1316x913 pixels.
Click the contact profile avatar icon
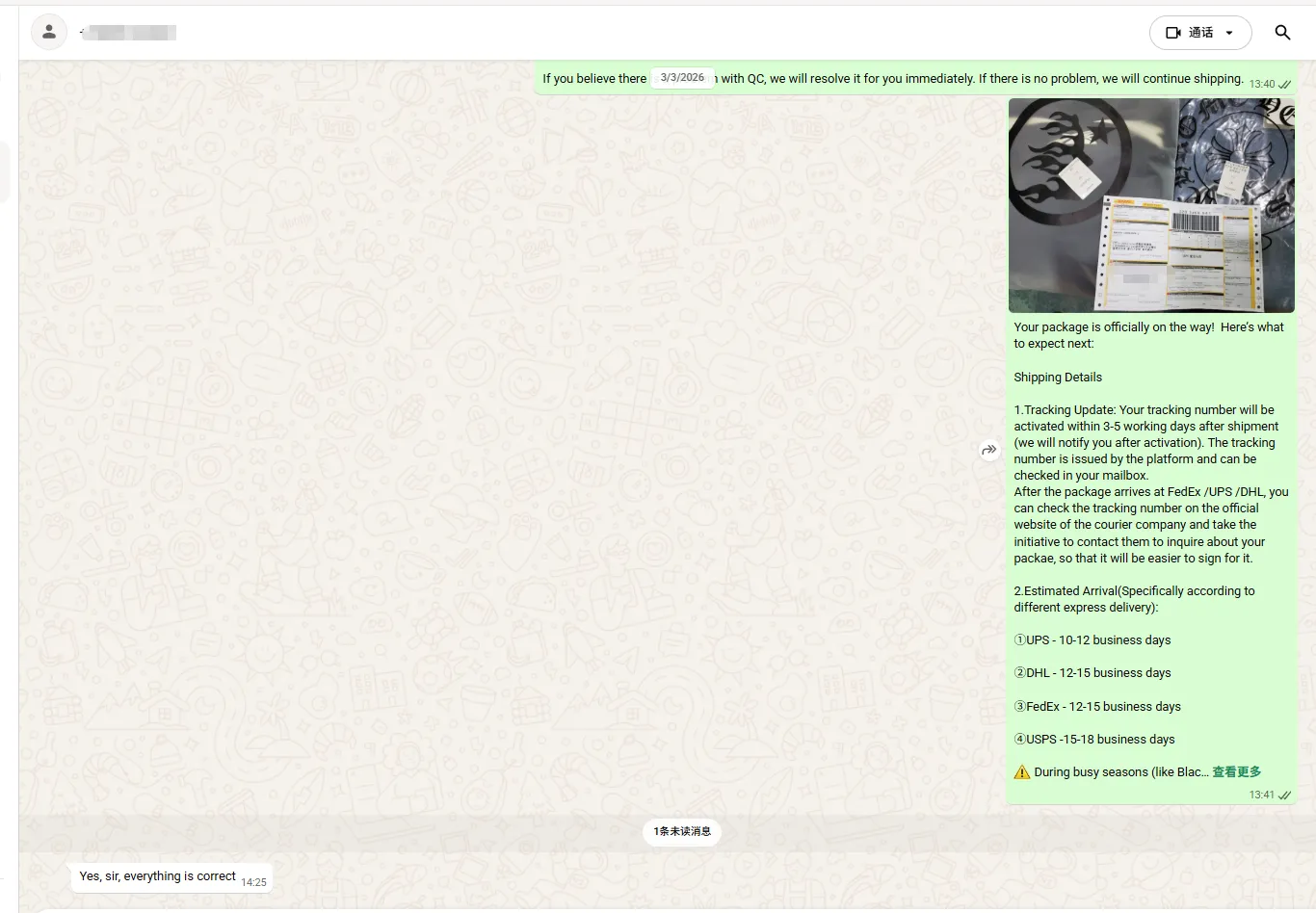coord(49,33)
